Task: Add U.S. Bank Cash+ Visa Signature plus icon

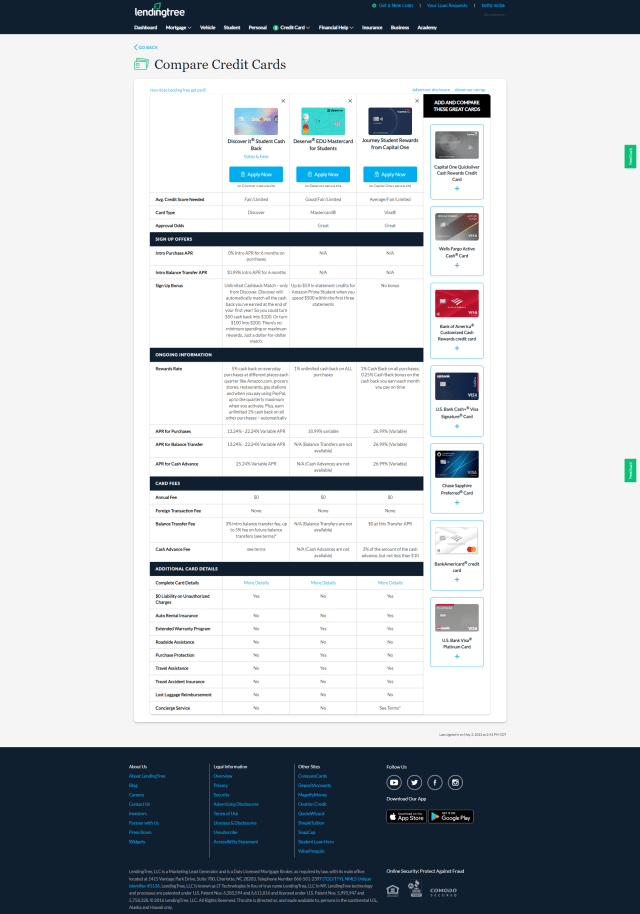Action: pos(457,426)
